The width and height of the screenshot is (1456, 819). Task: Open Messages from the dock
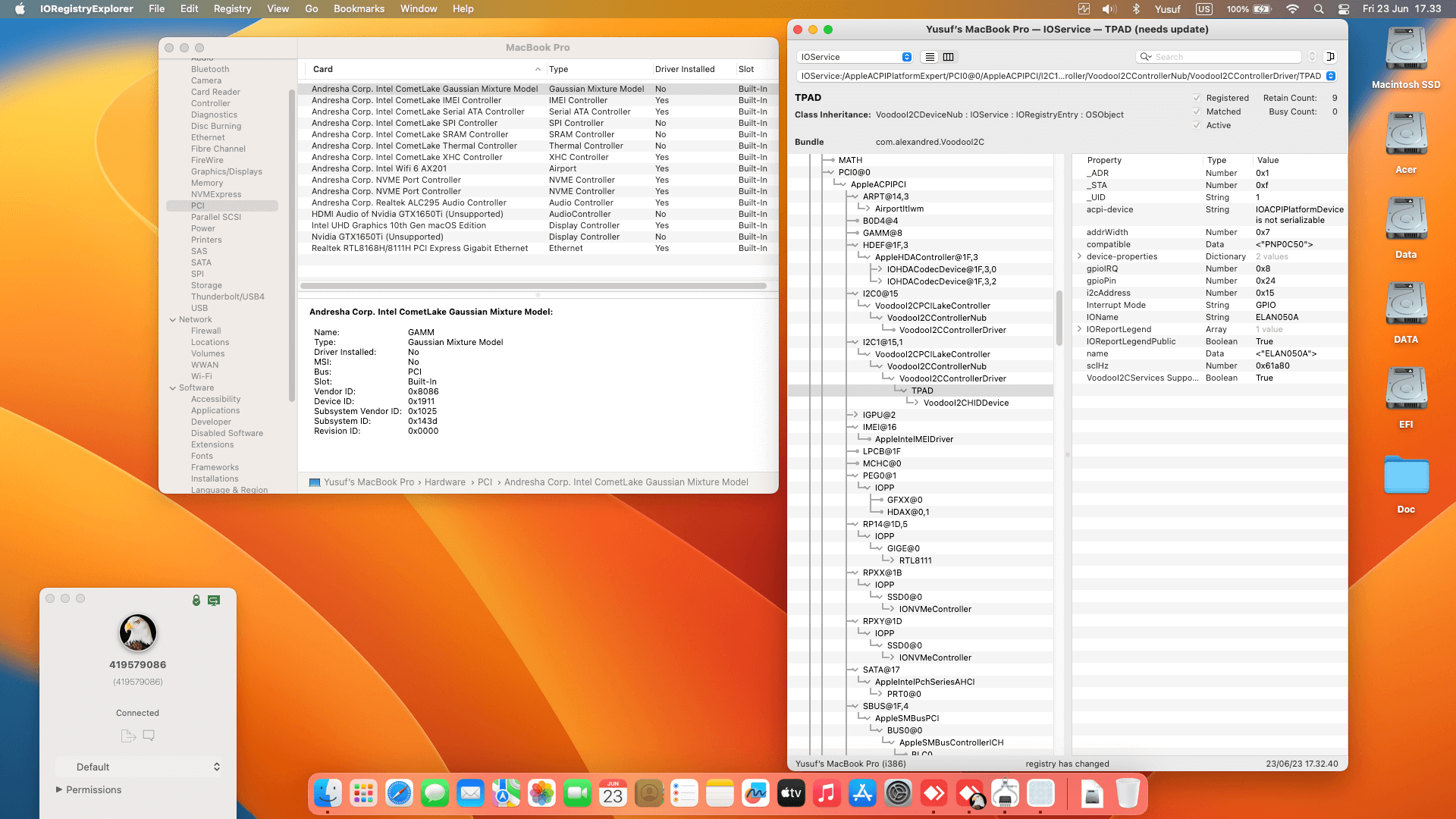435,794
